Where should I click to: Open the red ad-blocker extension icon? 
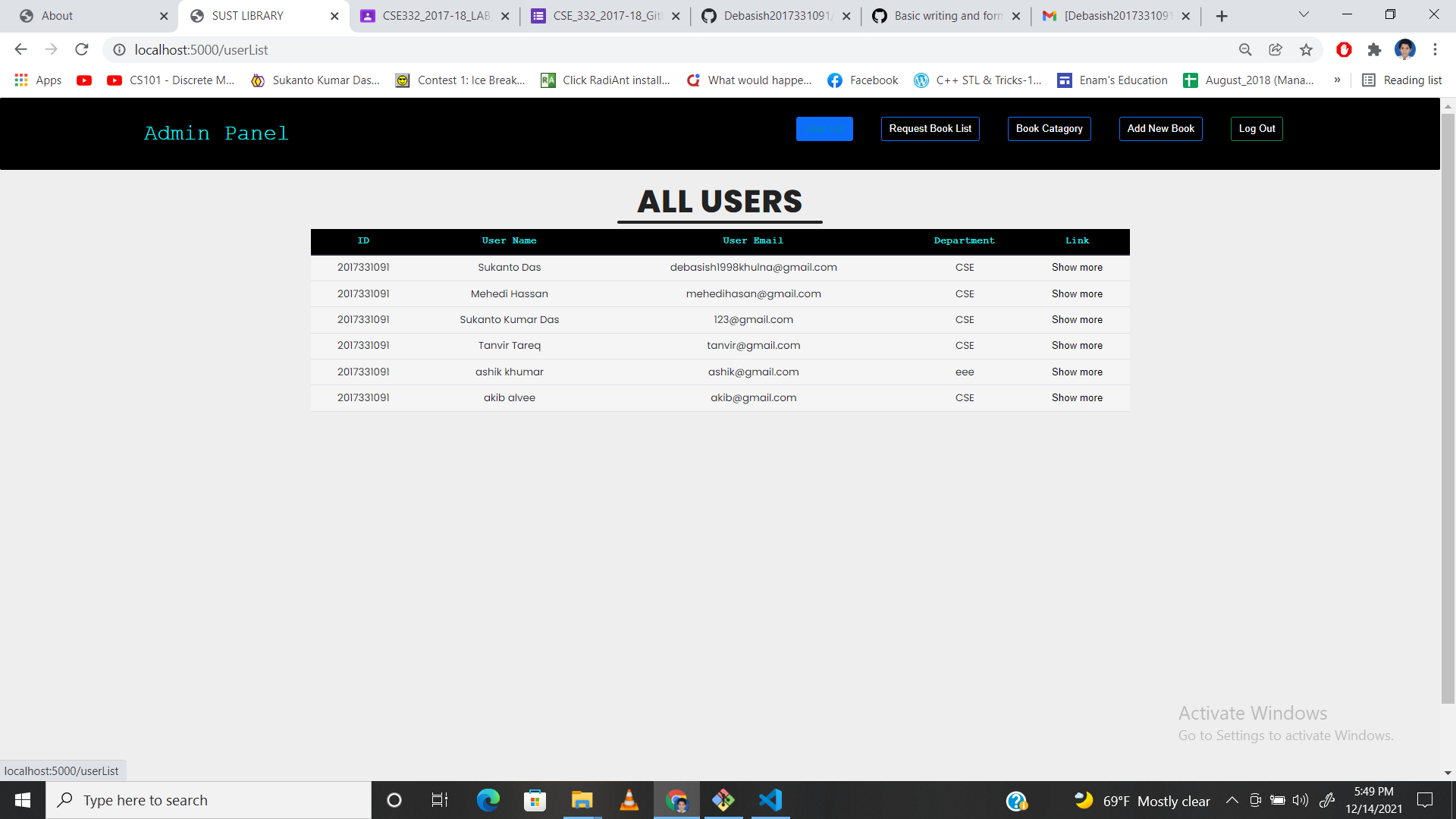point(1344,49)
